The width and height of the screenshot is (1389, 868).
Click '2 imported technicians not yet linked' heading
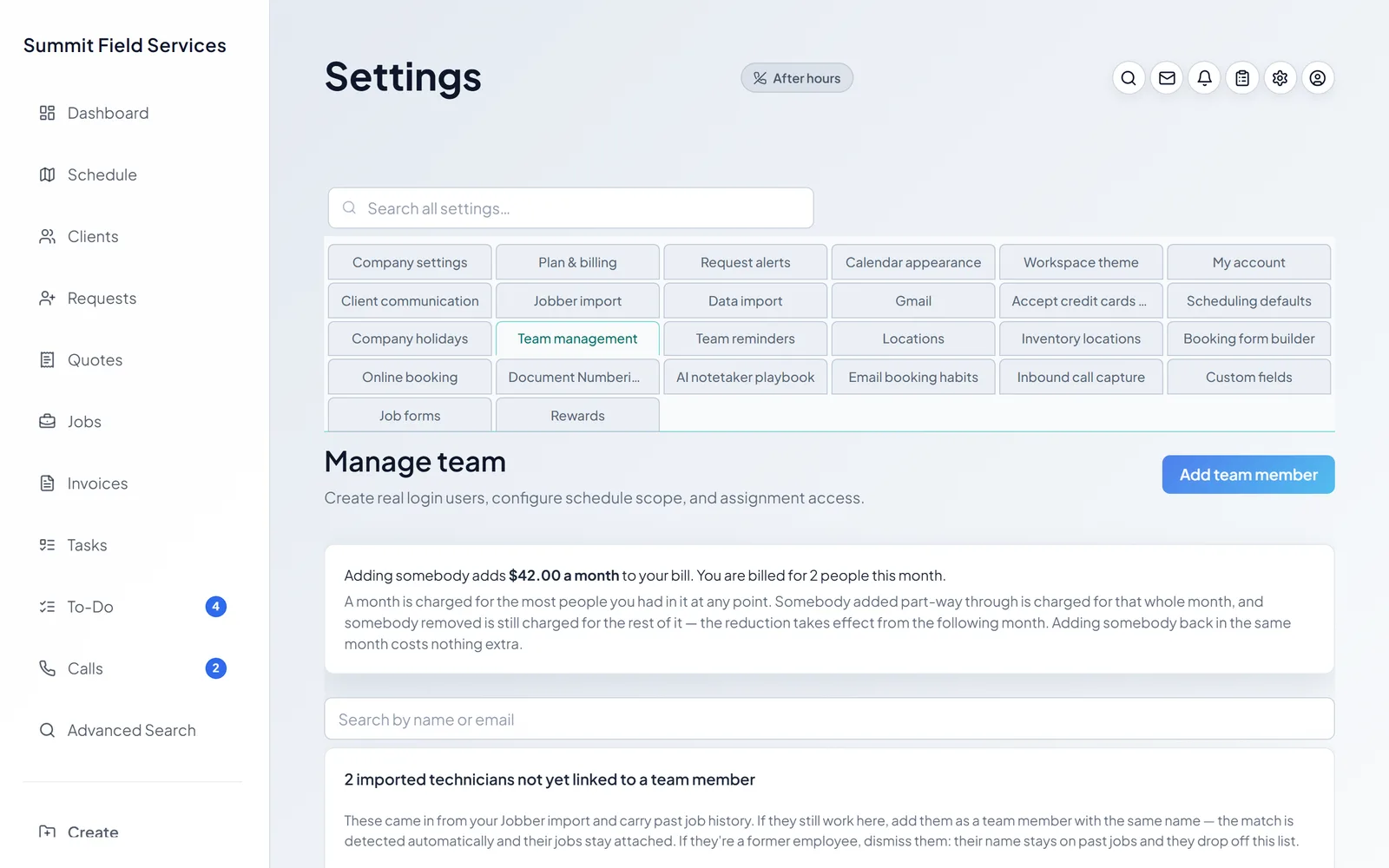point(550,779)
